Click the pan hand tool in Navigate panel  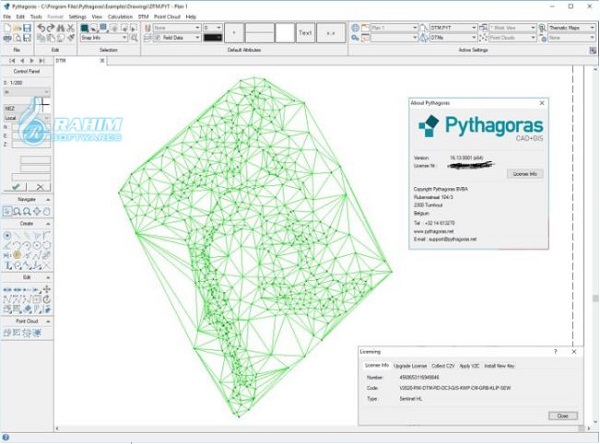click(x=47, y=211)
